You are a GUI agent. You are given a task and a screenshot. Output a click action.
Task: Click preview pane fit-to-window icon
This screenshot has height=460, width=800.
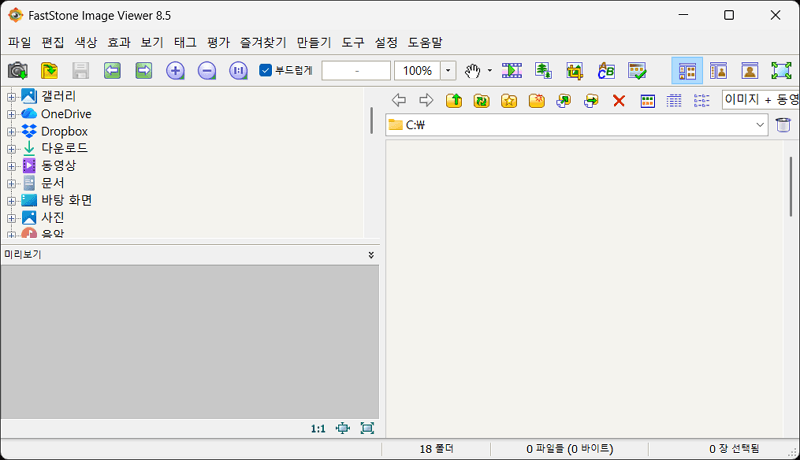pyautogui.click(x=343, y=428)
